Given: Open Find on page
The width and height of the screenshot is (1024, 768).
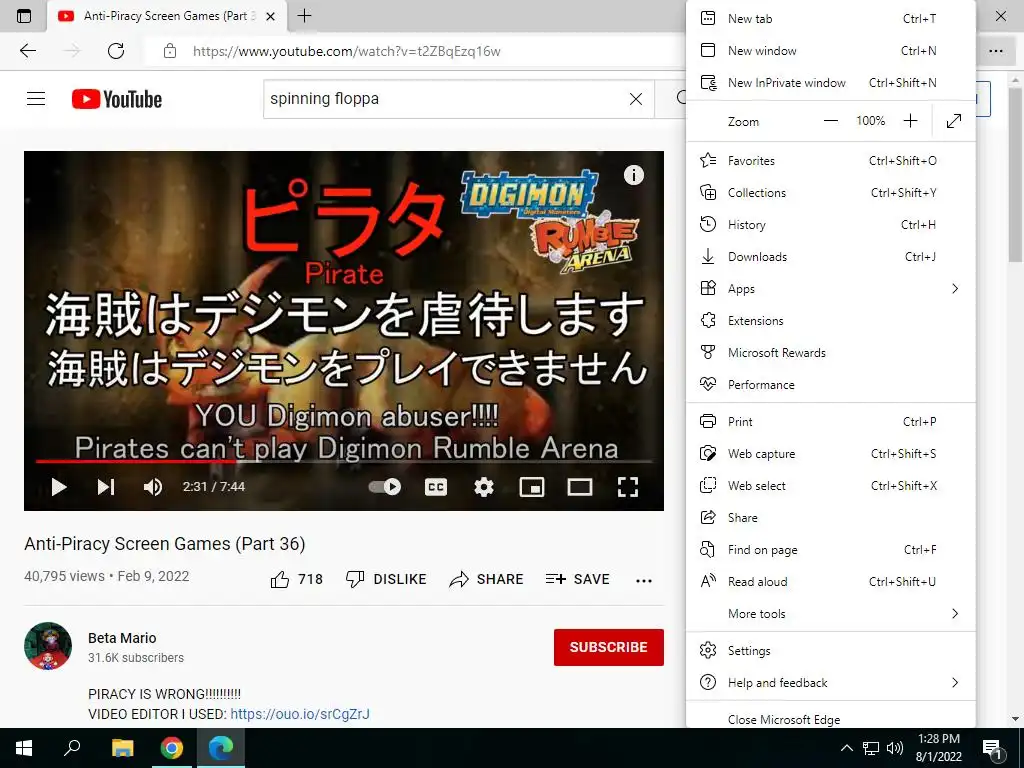Looking at the screenshot, I should pyautogui.click(x=831, y=550).
